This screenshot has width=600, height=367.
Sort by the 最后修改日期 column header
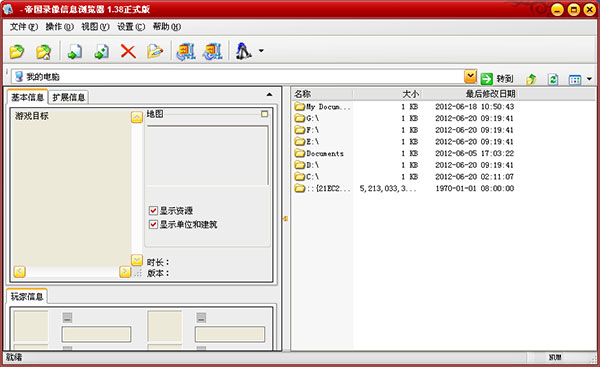[470, 94]
